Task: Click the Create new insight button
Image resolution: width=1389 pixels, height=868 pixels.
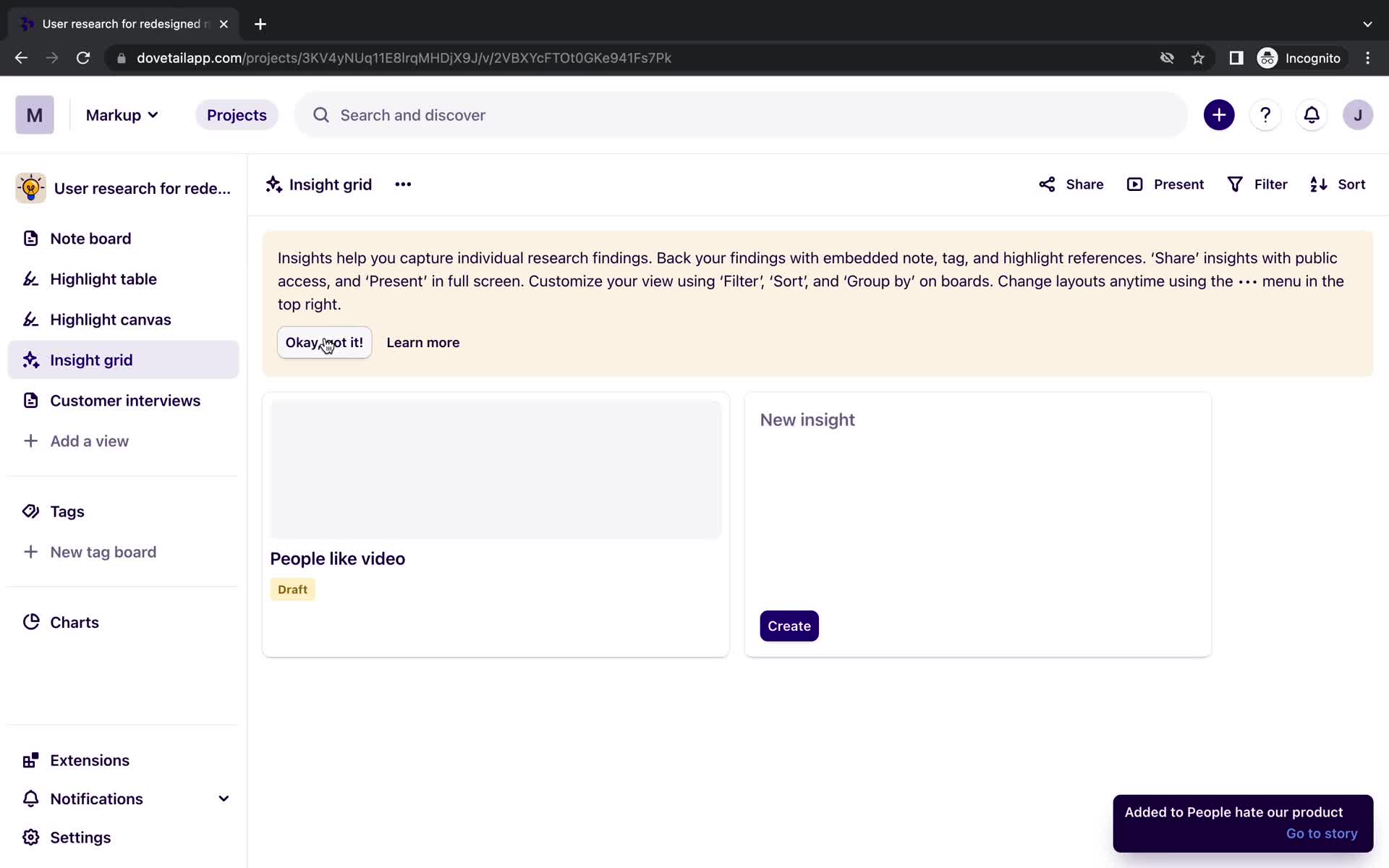Action: tap(790, 625)
